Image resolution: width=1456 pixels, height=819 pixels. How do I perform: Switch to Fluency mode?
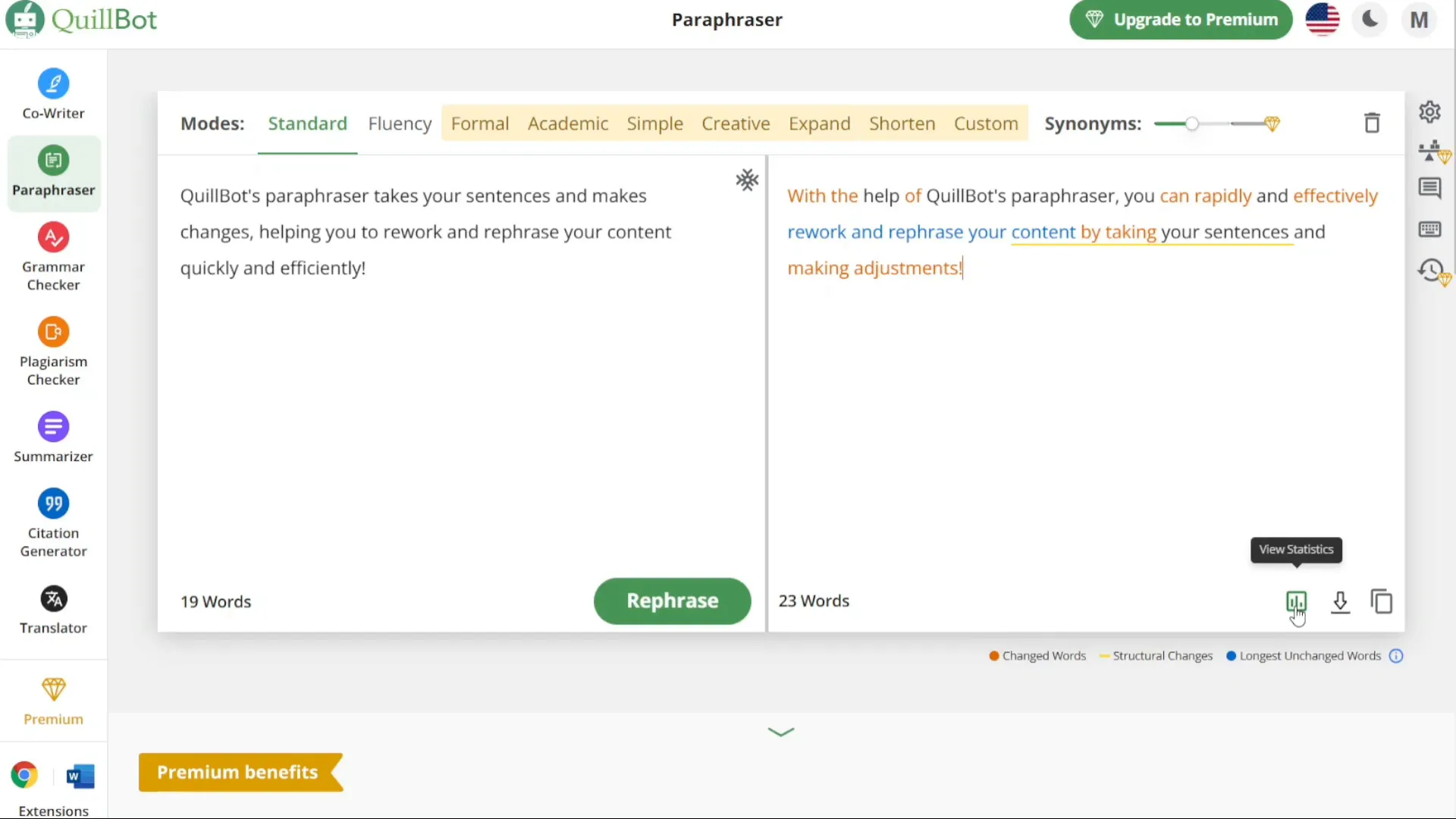[x=400, y=124]
